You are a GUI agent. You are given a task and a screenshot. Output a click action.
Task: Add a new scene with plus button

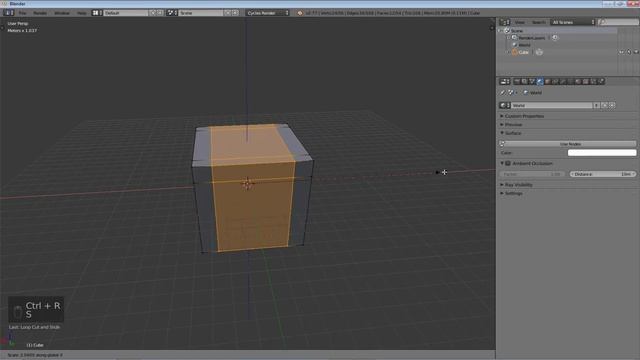228,13
